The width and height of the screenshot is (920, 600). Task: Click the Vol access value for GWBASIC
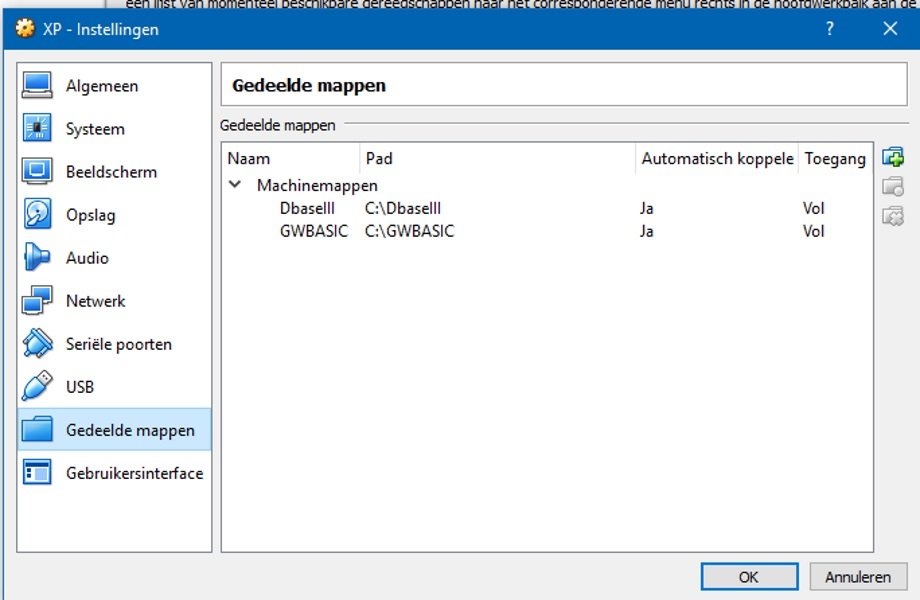pos(813,231)
